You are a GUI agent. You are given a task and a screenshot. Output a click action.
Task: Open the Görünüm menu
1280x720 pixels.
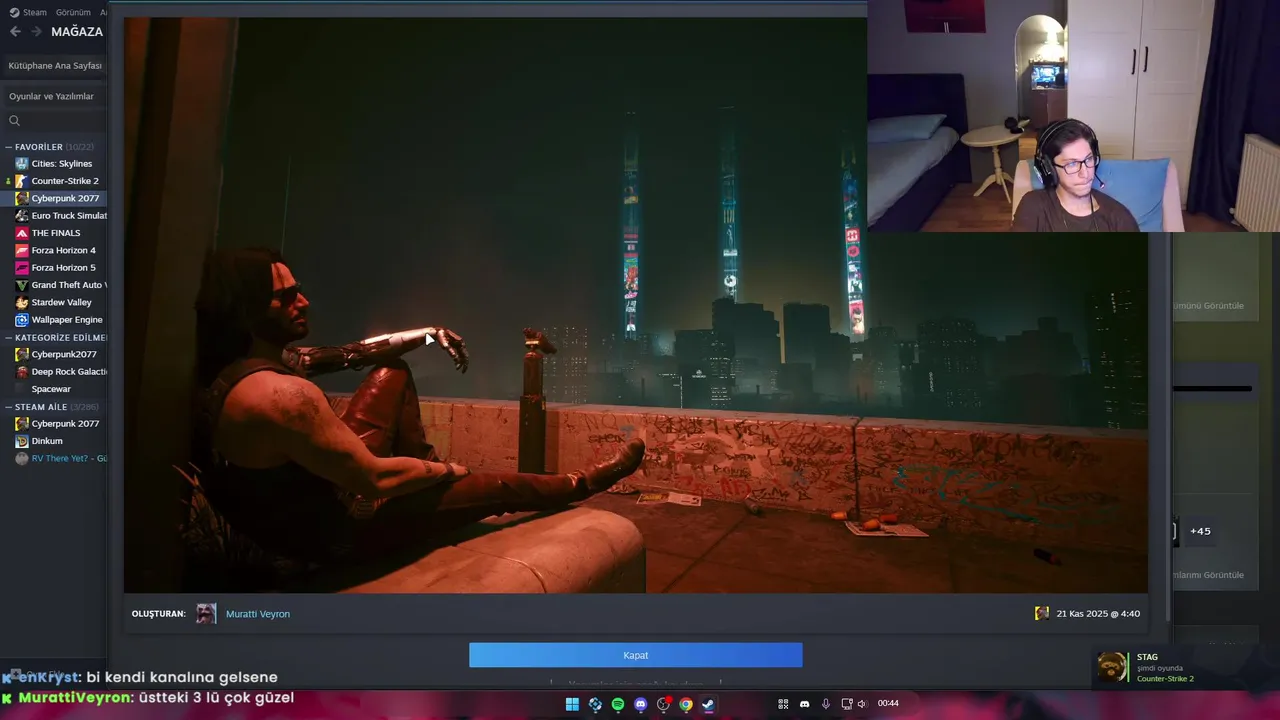coord(73,12)
